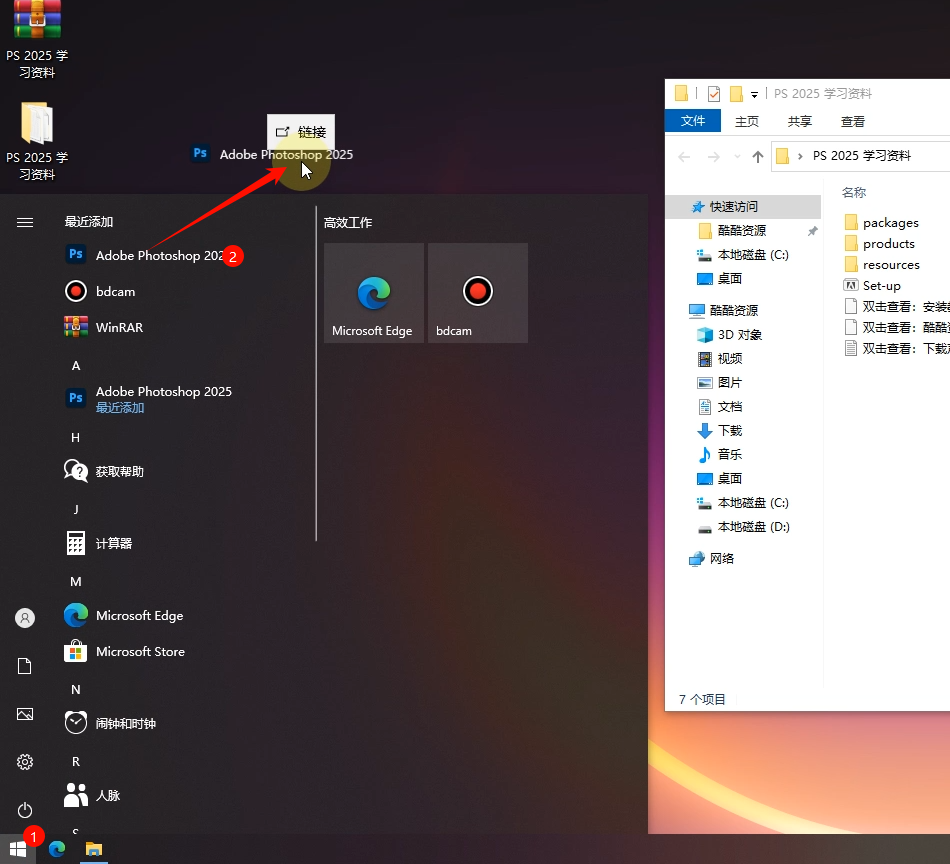Launch the calculator app (计算器)
Screen dimensions: 950x864
click(114, 543)
